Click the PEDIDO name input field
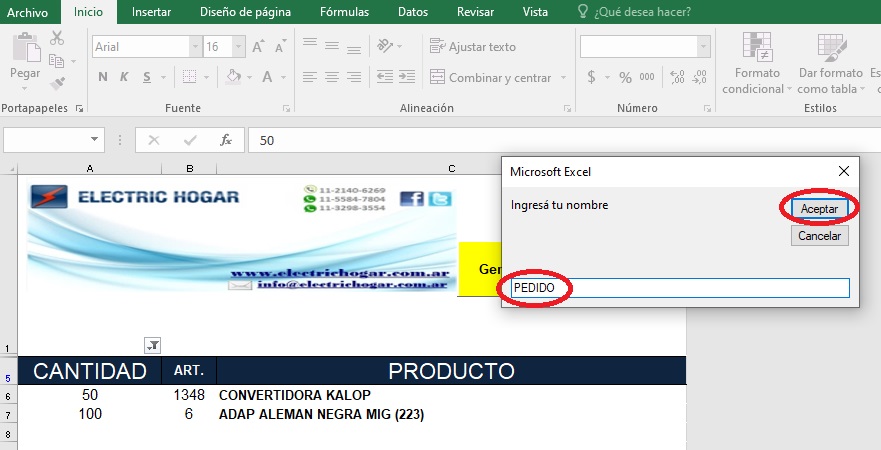The image size is (881, 450). 680,288
